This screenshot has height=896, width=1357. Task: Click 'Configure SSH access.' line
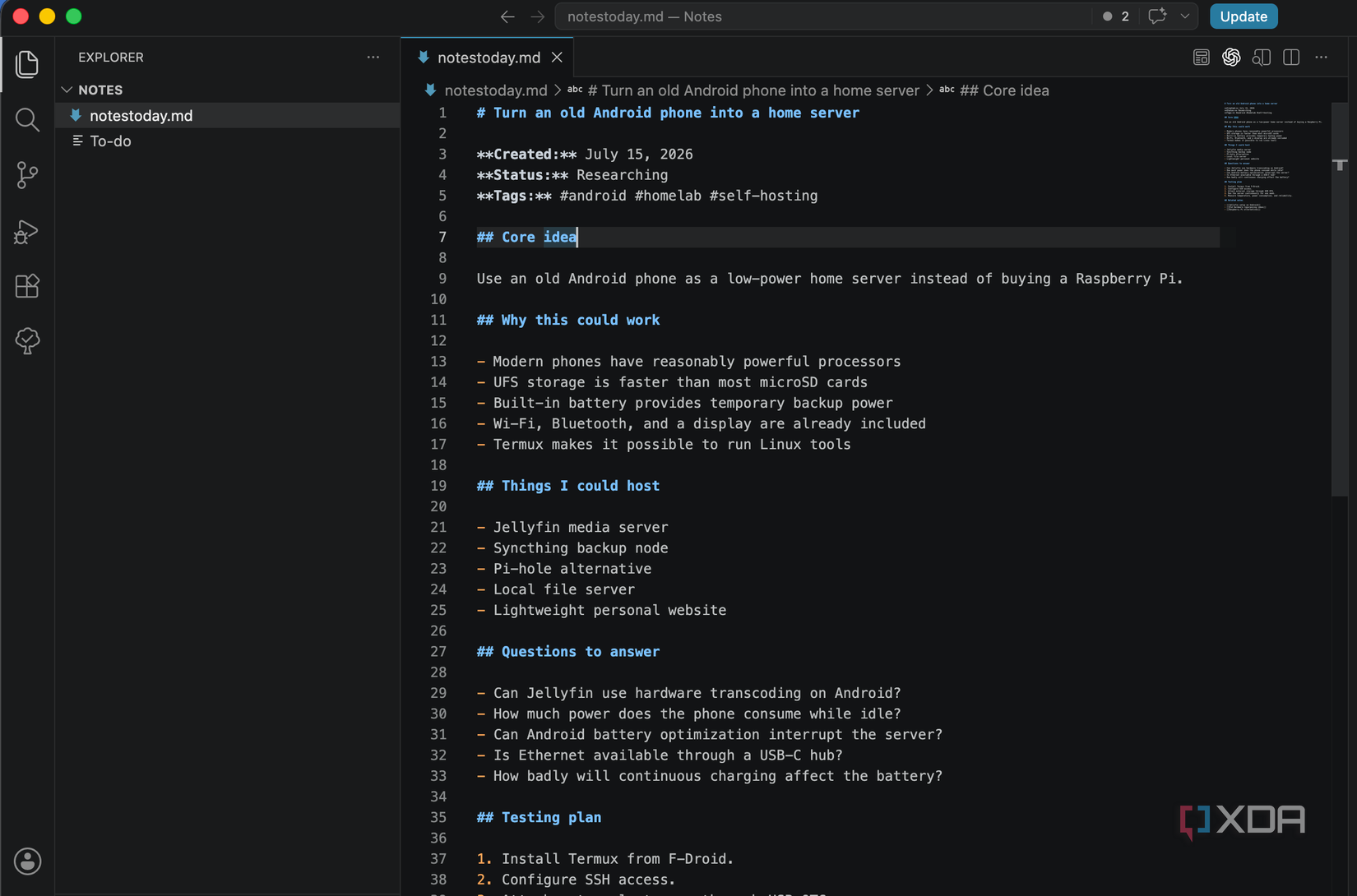point(576,880)
